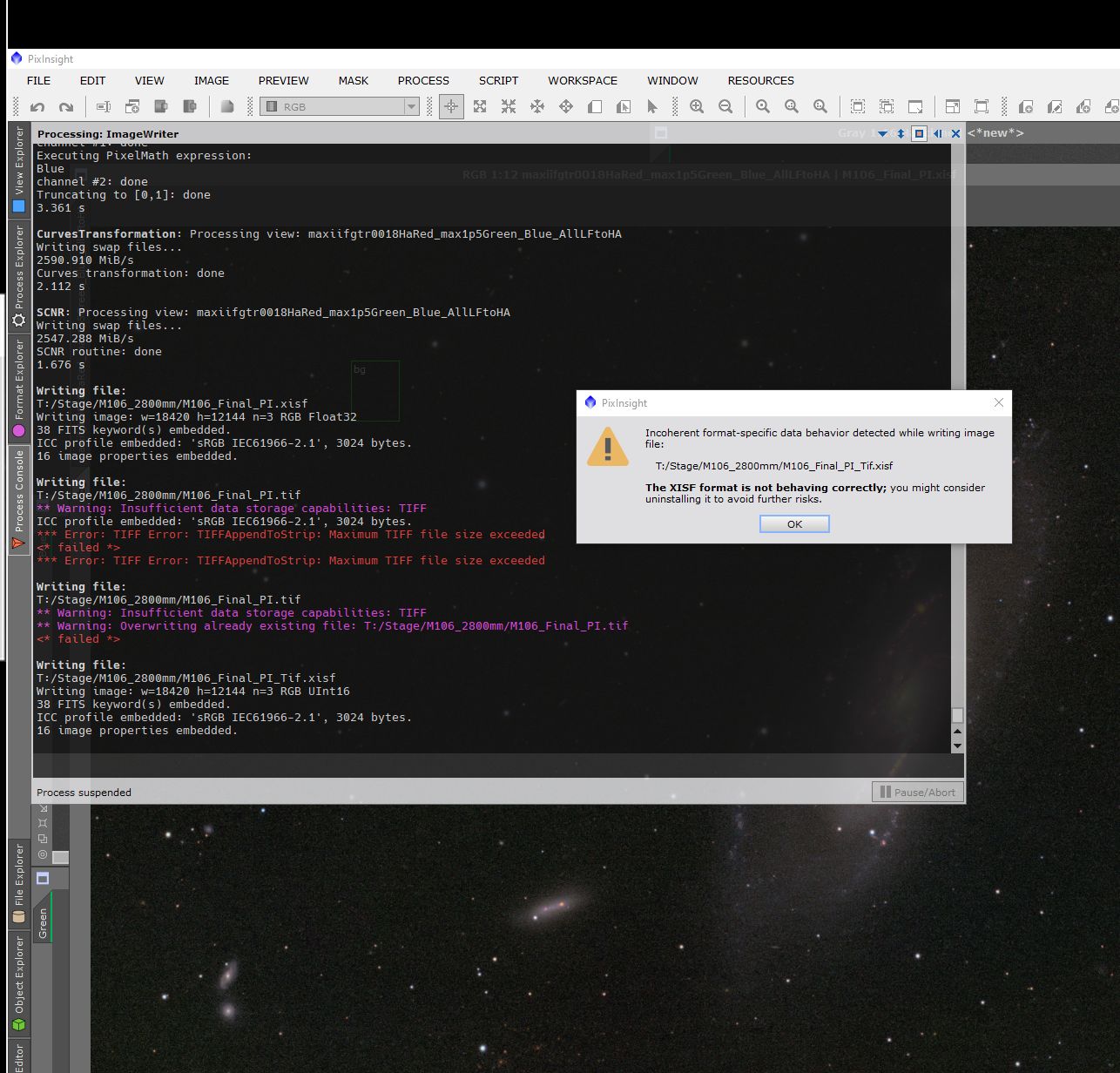Image resolution: width=1120 pixels, height=1073 pixels.
Task: Click the Redo toolbar icon
Action: click(x=66, y=106)
